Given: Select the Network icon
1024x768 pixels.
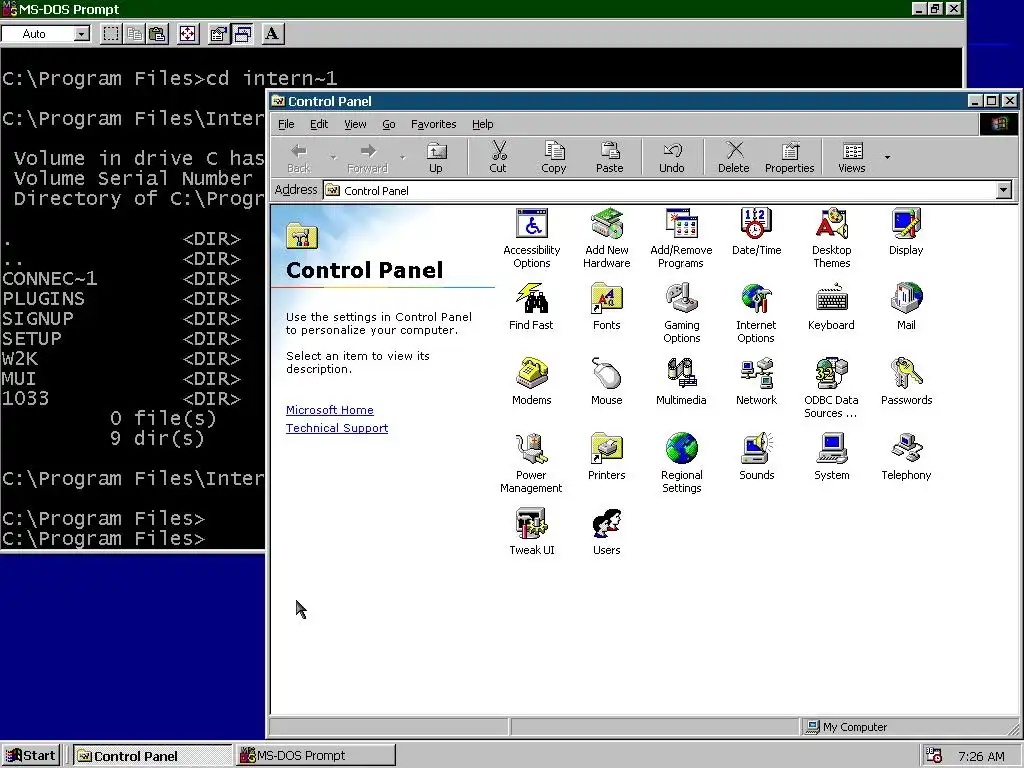Looking at the screenshot, I should pos(756,382).
